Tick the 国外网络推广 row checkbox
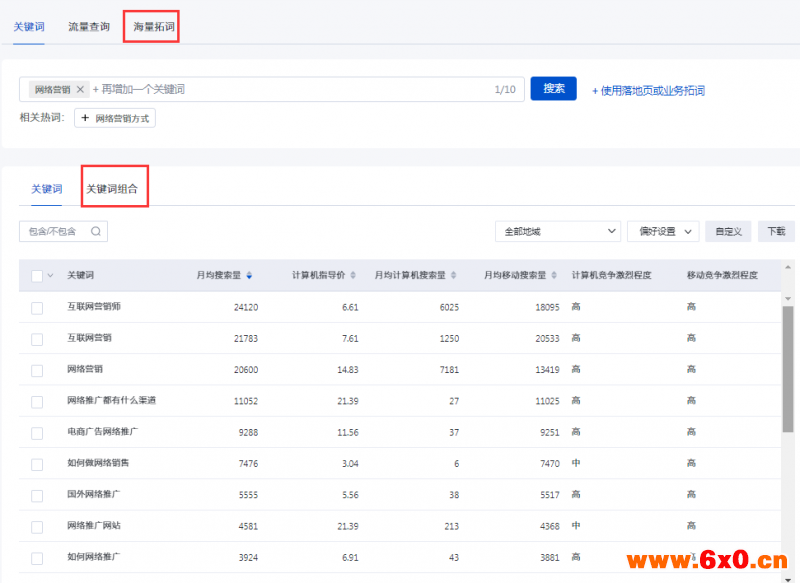Image resolution: width=800 pixels, height=583 pixels. tap(37, 495)
